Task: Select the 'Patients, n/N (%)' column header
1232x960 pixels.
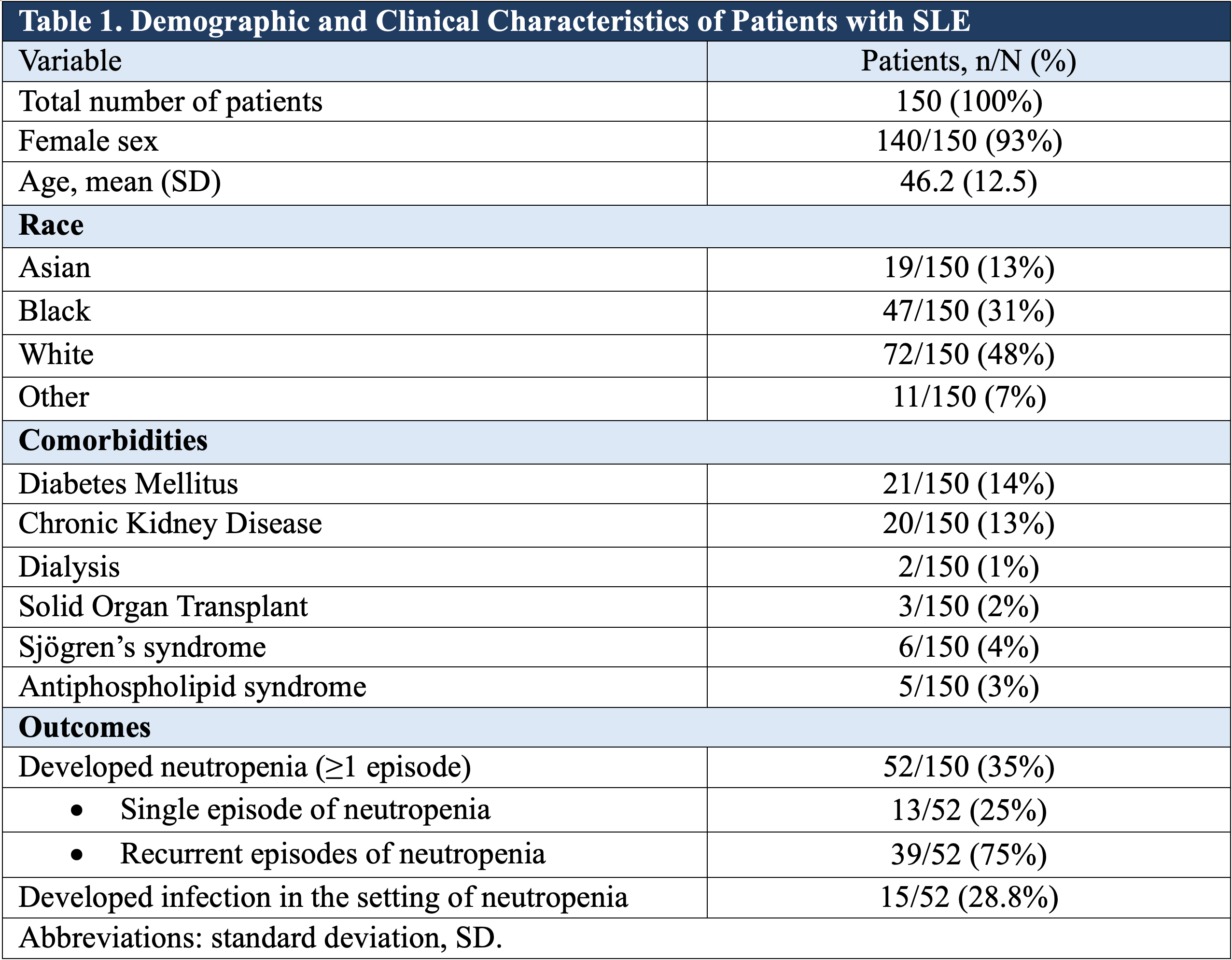Action: pos(968,61)
